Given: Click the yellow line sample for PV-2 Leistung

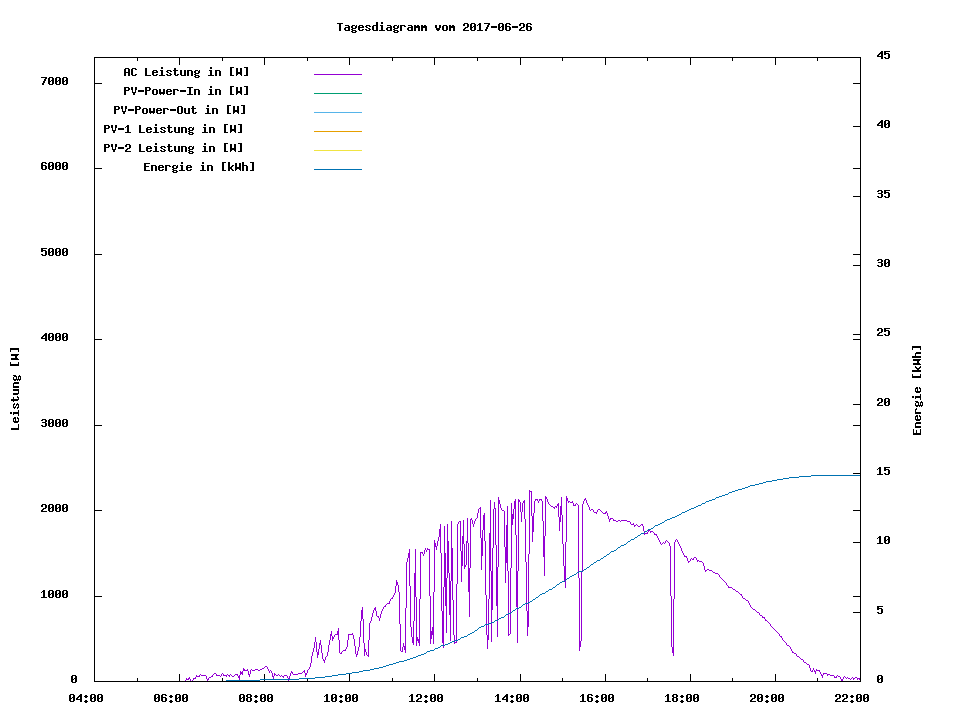Looking at the screenshot, I should [337, 150].
